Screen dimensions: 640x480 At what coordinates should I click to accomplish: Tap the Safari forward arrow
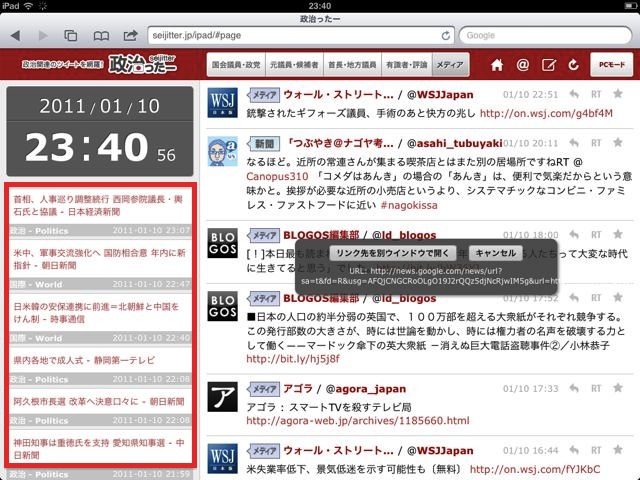click(x=42, y=36)
